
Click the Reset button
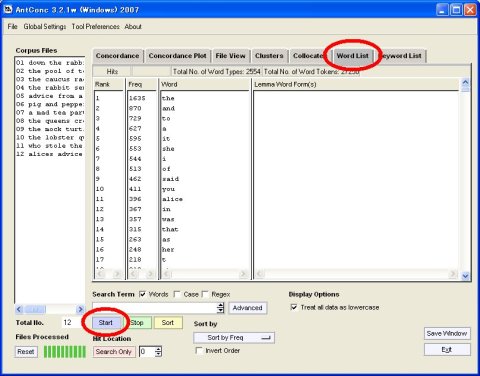tap(26, 352)
